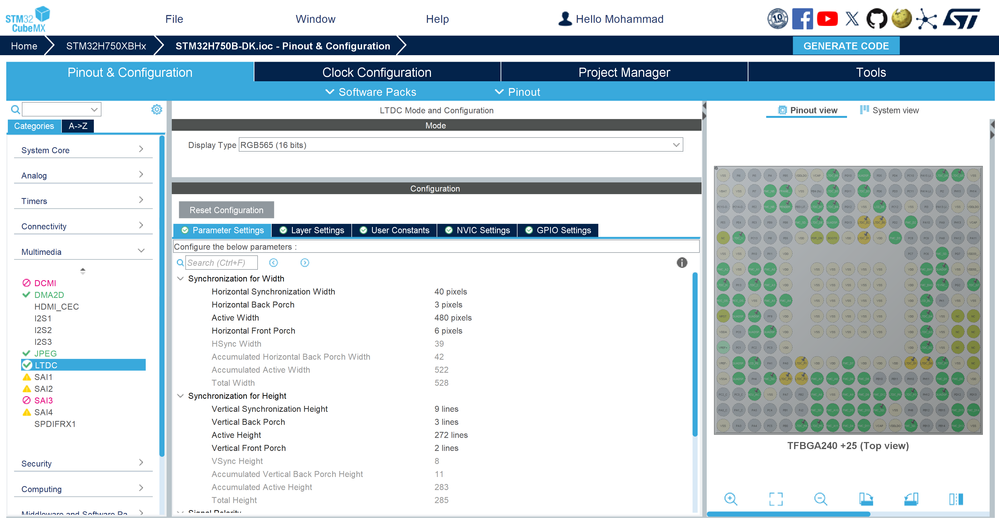Open the GPIO Settings tab

(557, 230)
